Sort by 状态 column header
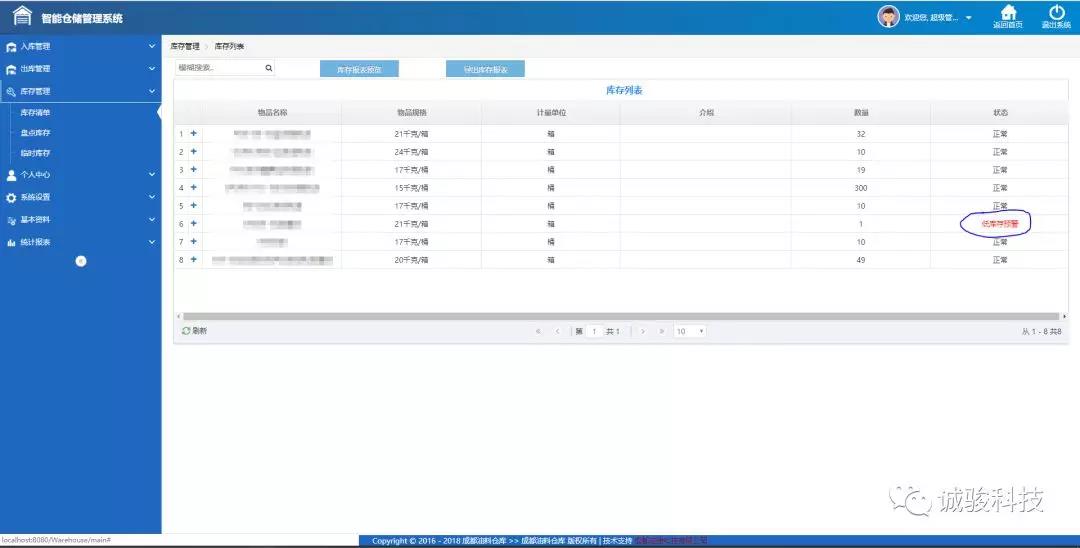The image size is (1080, 548). (1000, 113)
